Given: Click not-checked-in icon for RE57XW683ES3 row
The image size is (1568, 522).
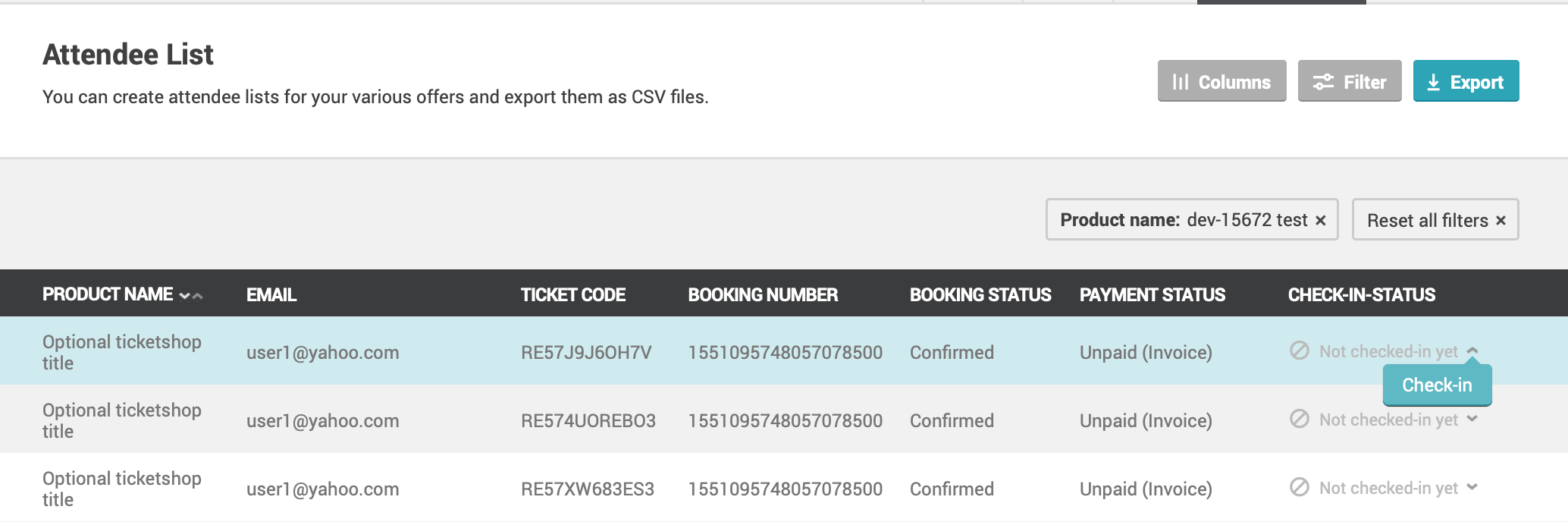Looking at the screenshot, I should [1300, 487].
